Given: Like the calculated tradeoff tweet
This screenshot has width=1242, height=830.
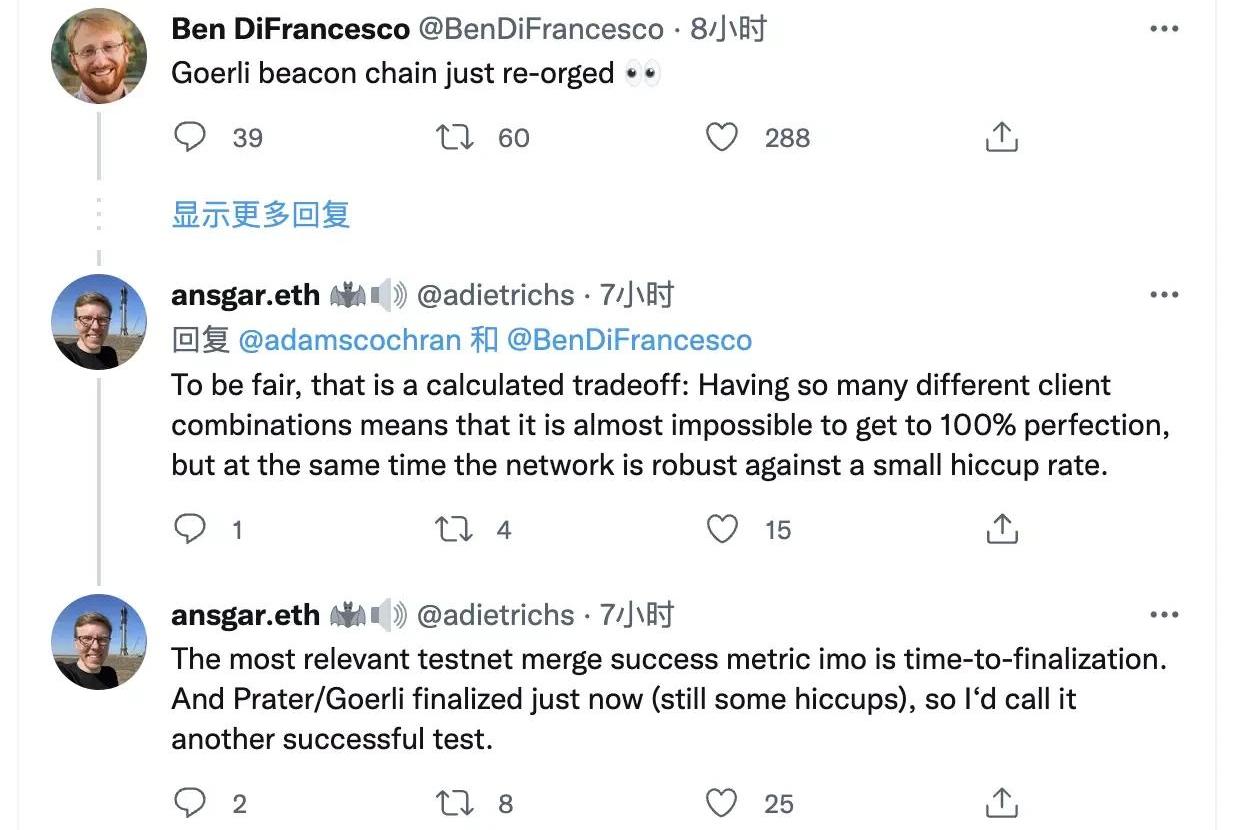Looking at the screenshot, I should [x=722, y=529].
